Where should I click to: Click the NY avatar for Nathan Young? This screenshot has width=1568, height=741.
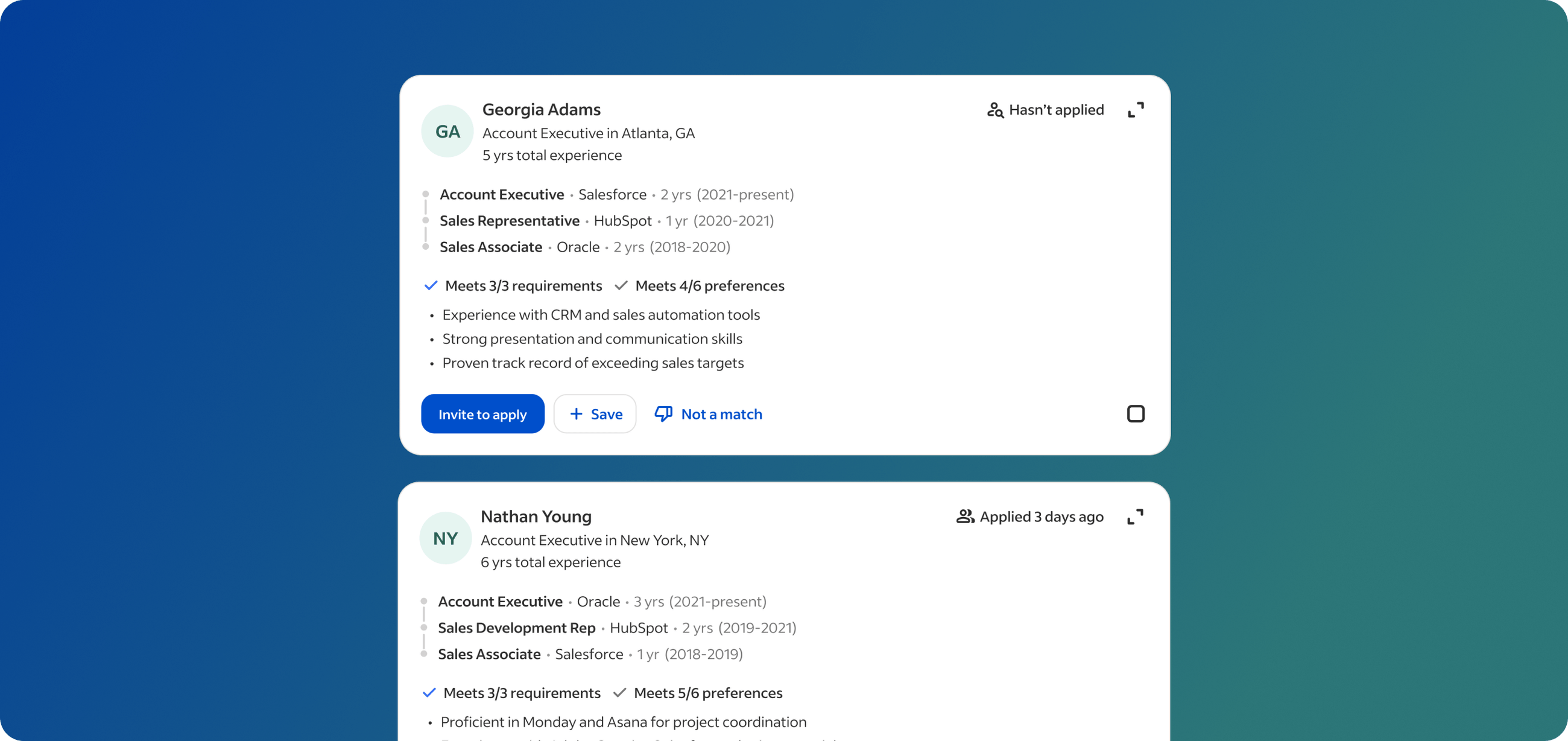(x=445, y=538)
